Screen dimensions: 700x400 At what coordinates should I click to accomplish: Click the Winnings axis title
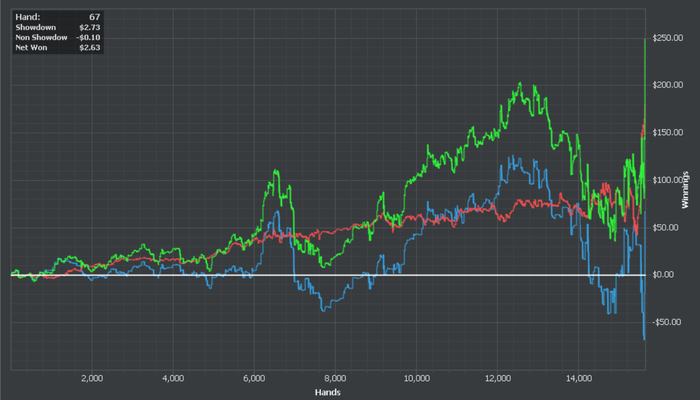[x=685, y=190]
